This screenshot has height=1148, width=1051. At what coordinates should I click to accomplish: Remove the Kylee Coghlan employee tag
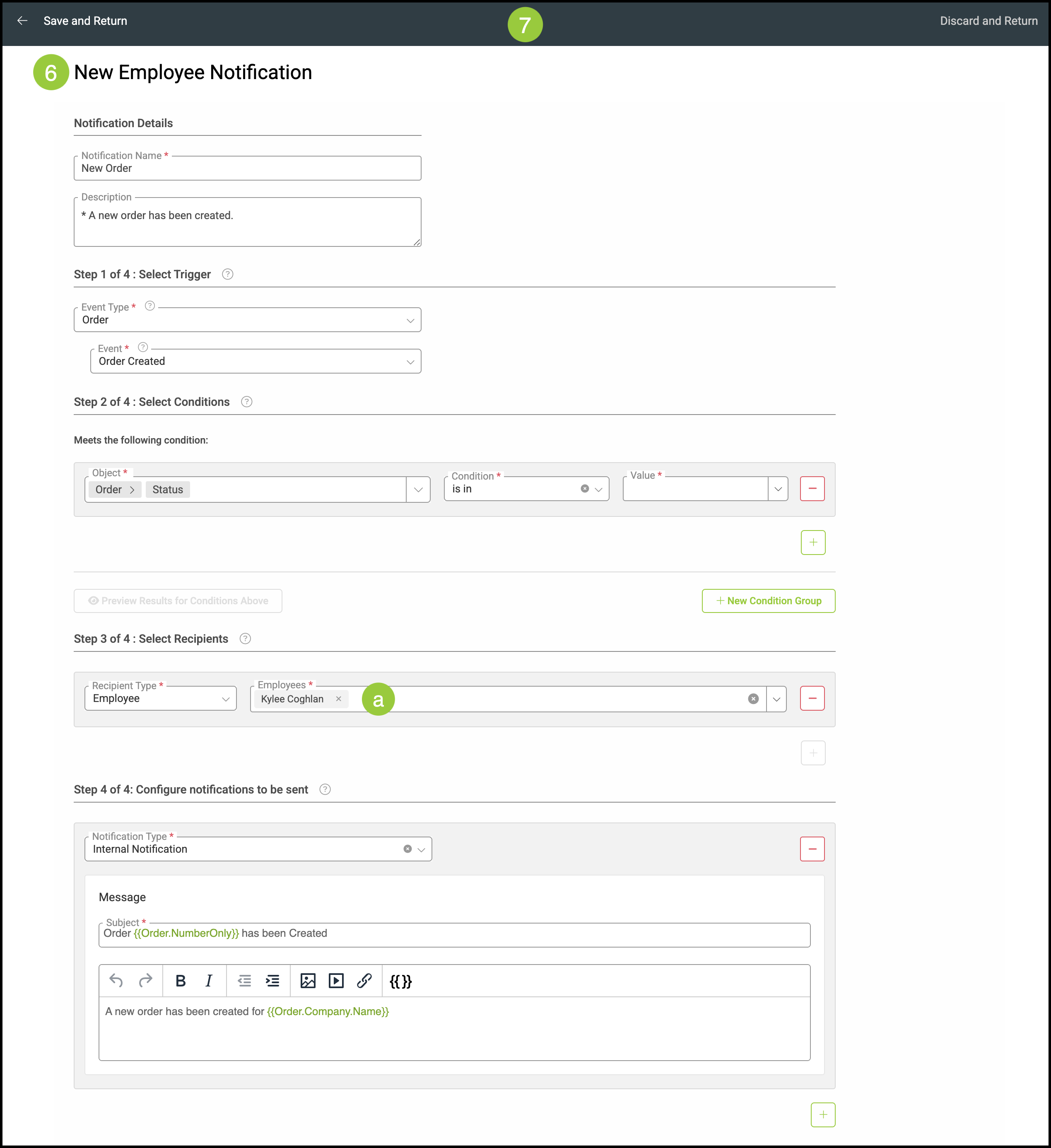[x=338, y=699]
